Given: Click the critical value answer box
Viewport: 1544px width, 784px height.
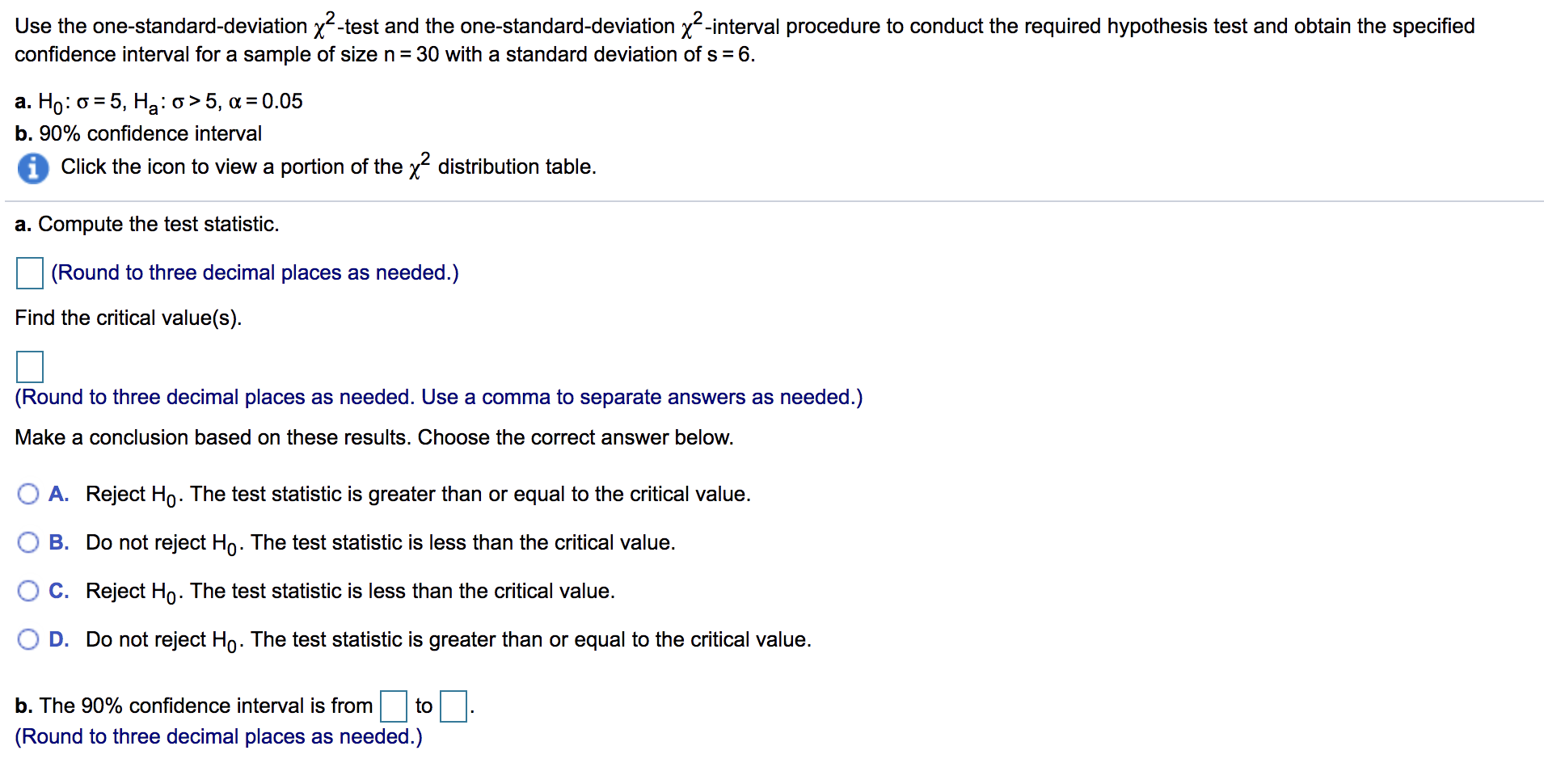Looking at the screenshot, I should pos(29,367).
